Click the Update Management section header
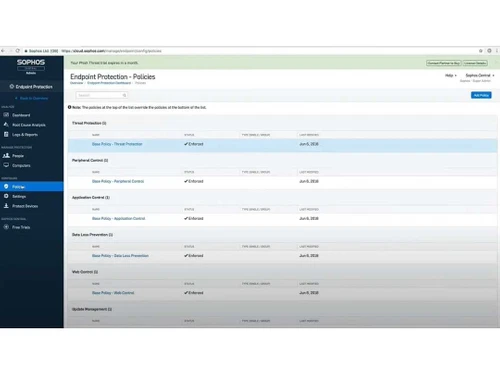 pos(92,309)
